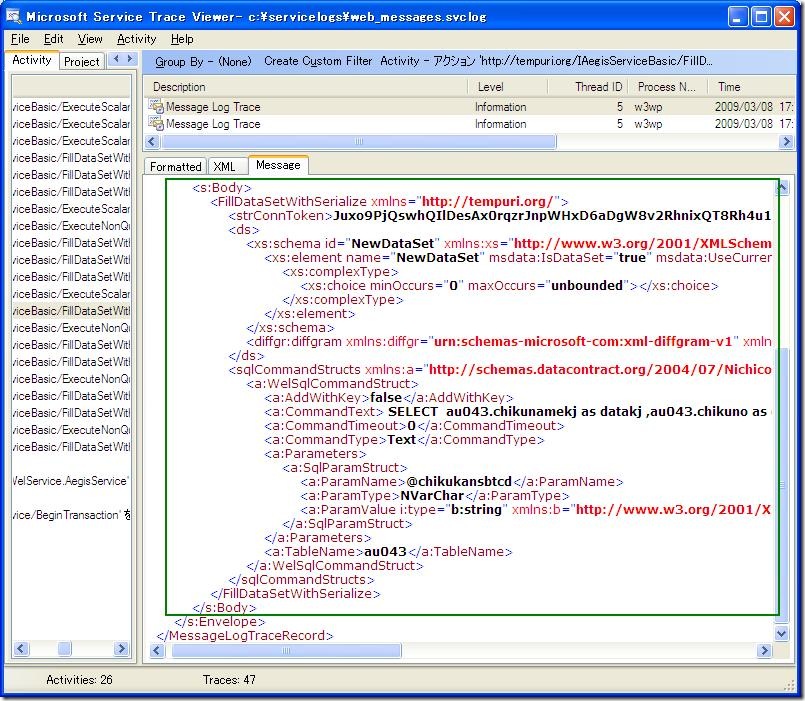Sort traces by the Description column header
This screenshot has height=701, width=805.
[x=305, y=87]
